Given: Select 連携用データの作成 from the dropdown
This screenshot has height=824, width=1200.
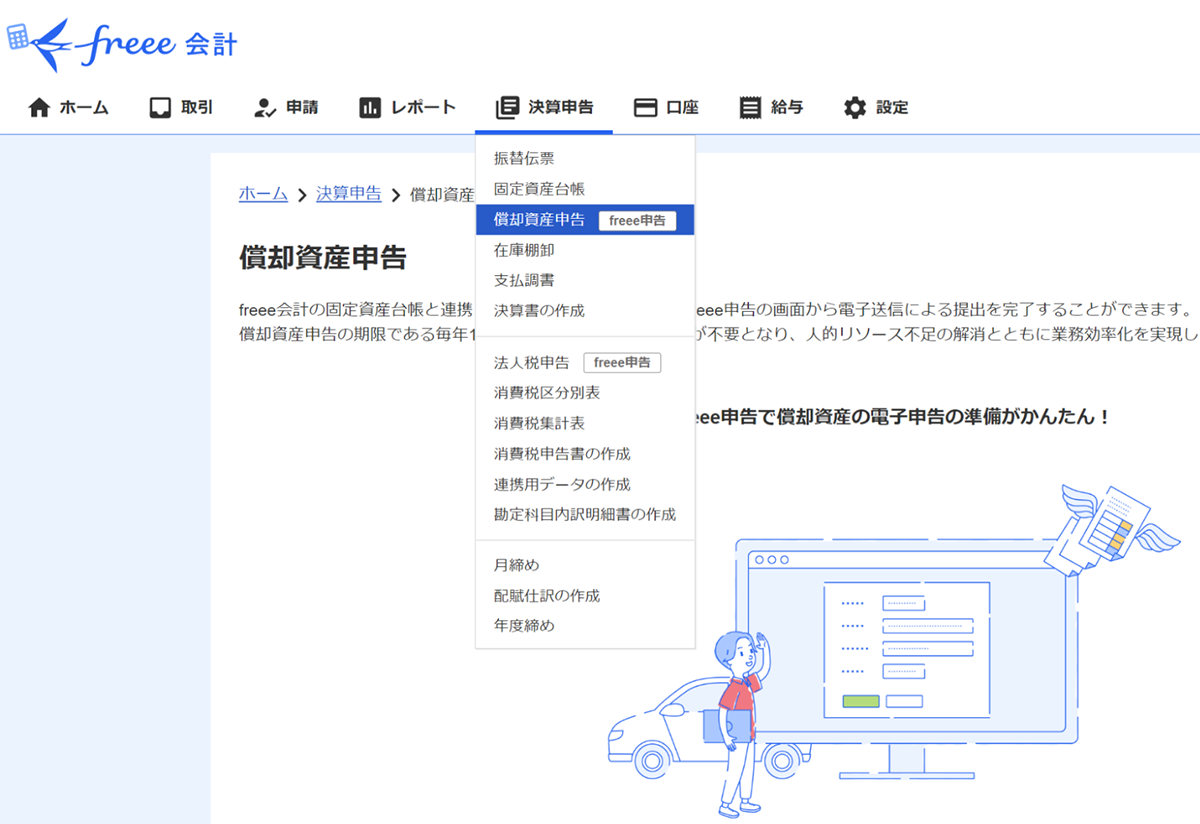Looking at the screenshot, I should pos(585,484).
